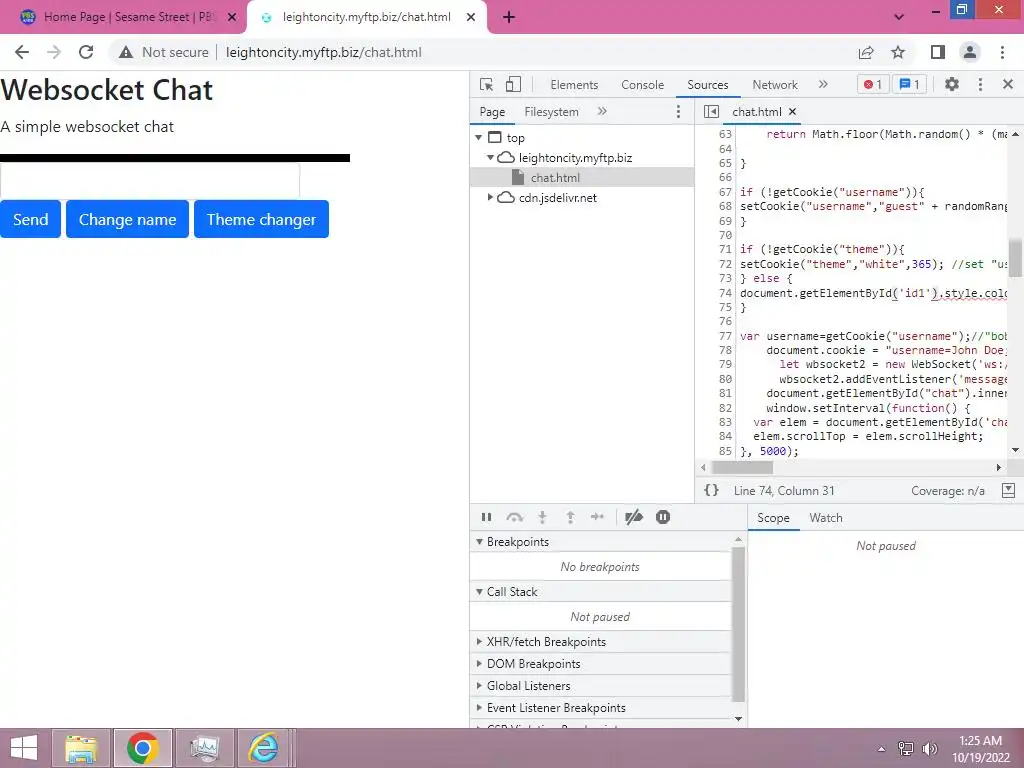Screen dimensions: 1024x768
Task: Open Chrome three-dot menu
Action: pos(1002,52)
